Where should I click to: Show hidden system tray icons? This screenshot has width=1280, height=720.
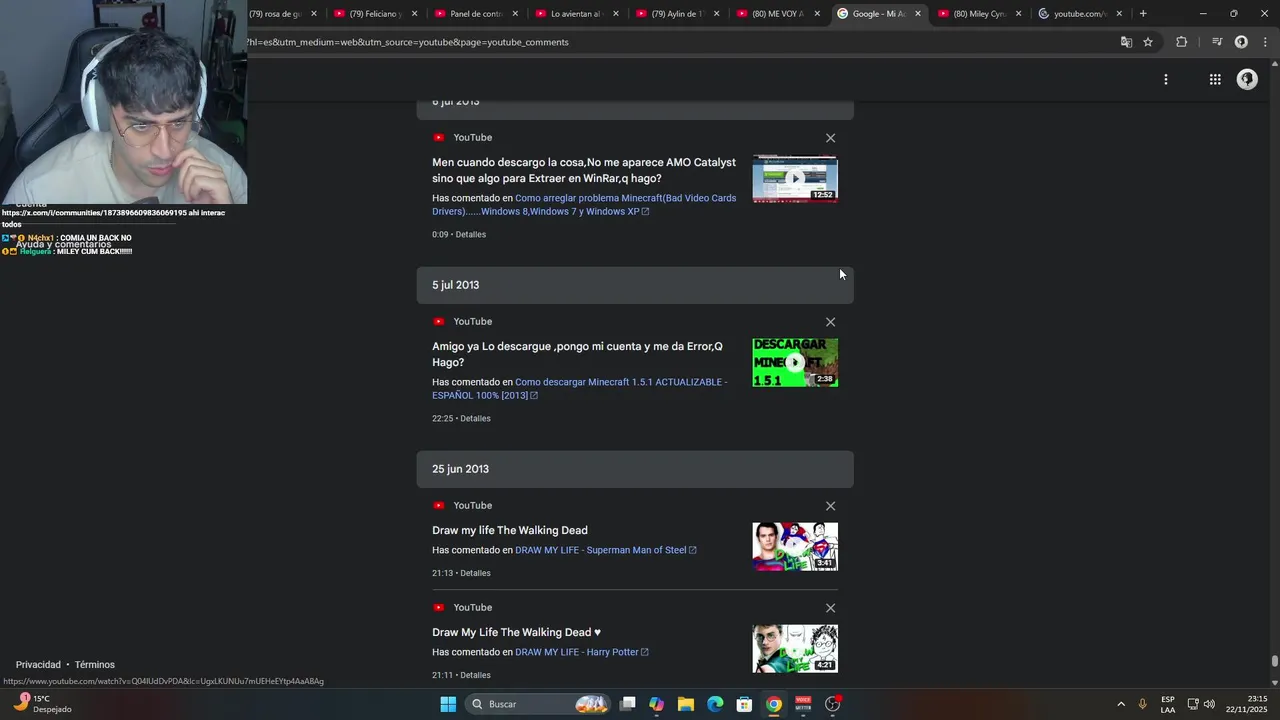point(1121,704)
